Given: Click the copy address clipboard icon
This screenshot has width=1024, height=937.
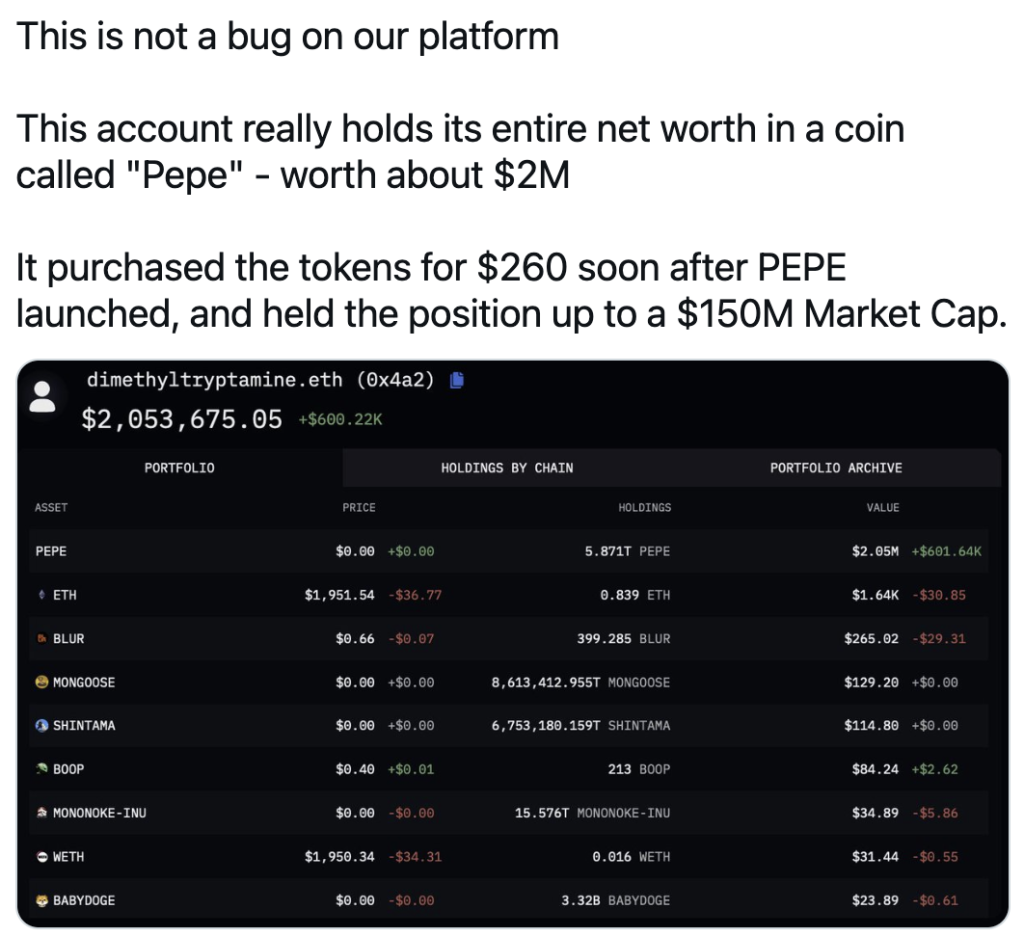Looking at the screenshot, I should 457,380.
